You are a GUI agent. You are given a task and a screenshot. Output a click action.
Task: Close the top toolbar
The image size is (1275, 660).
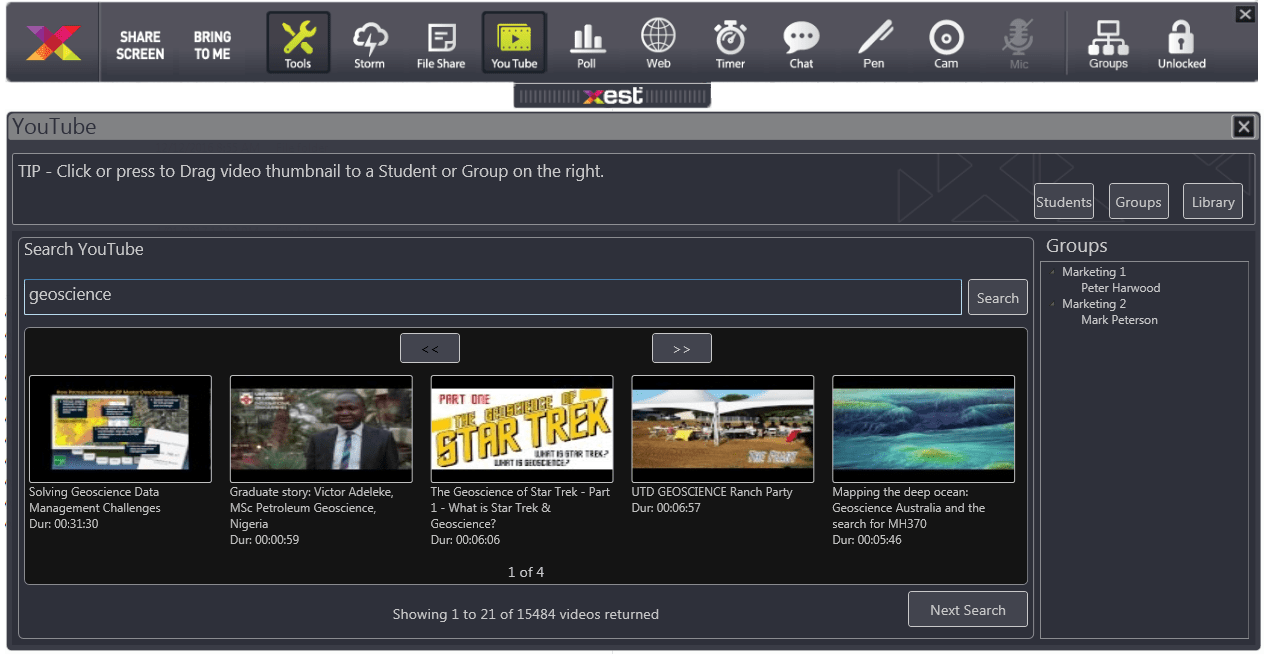[x=1245, y=14]
